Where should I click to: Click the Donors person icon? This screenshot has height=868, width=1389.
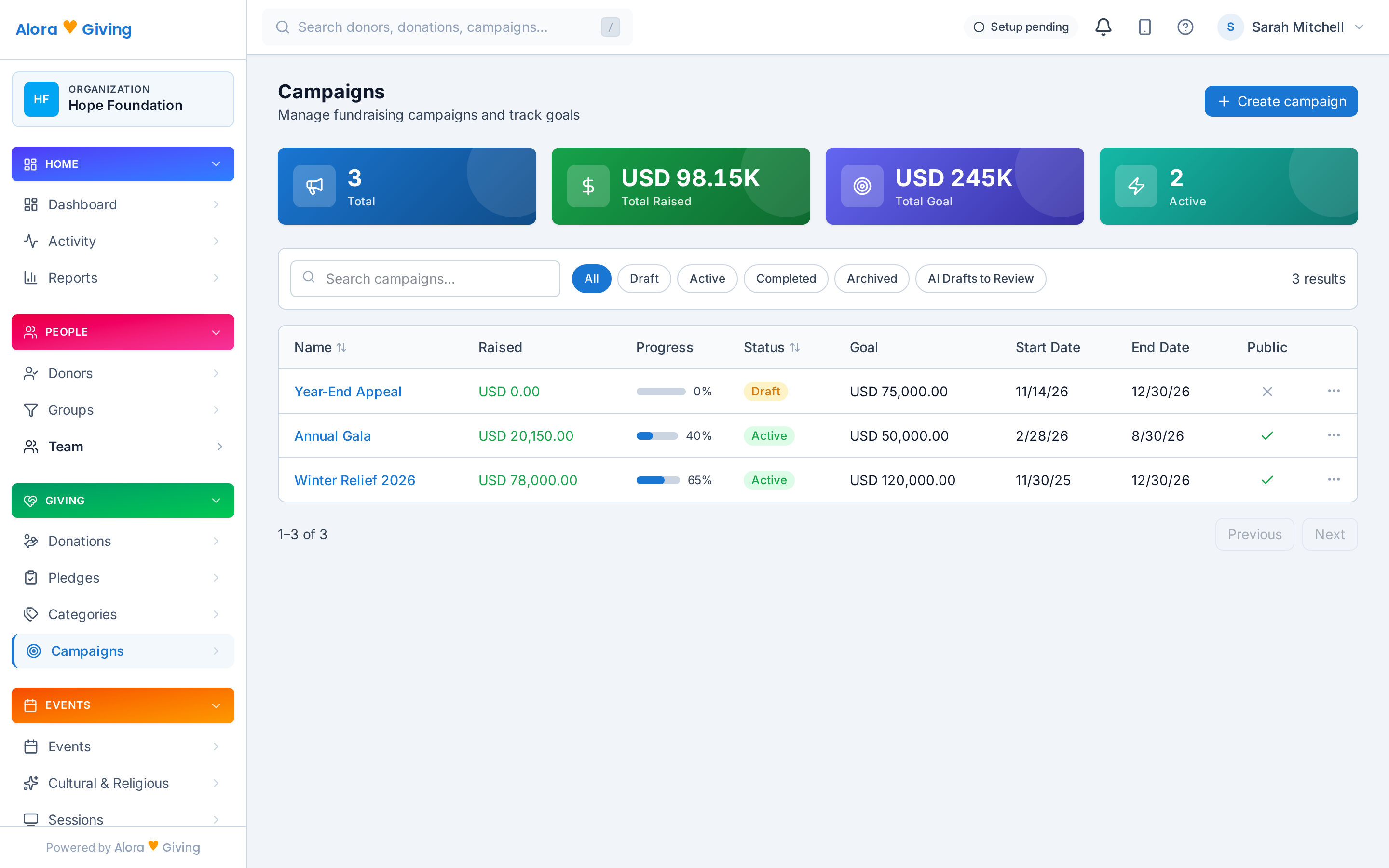[30, 373]
